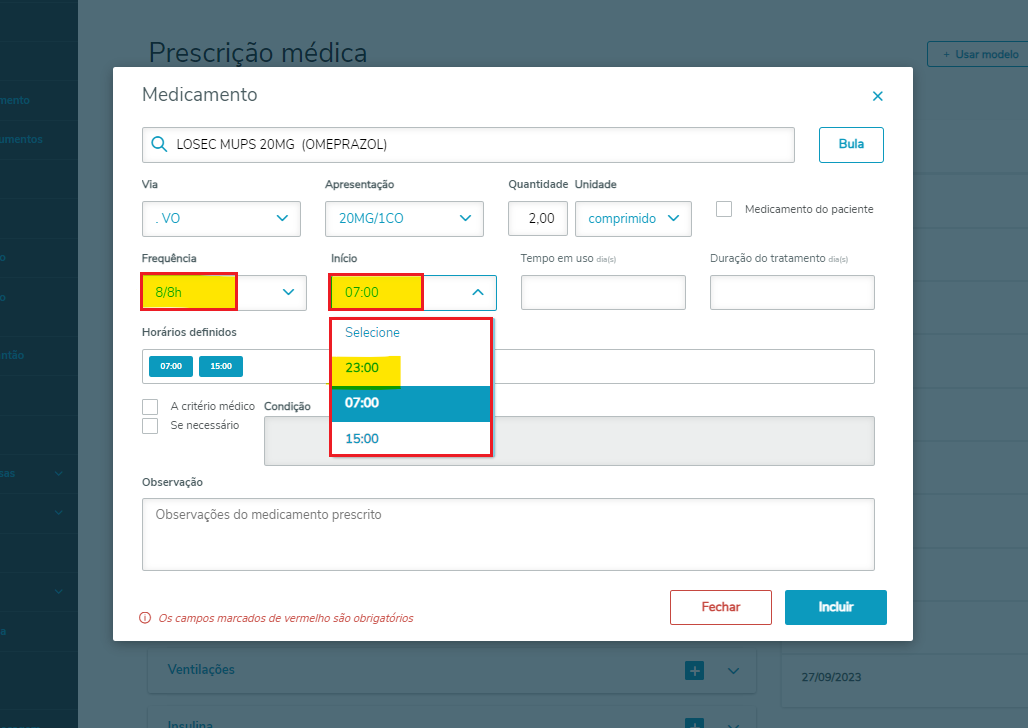Screen dimensions: 1028x728
Task: Click the 07:00 tag in Horários definidos
Action: tap(171, 366)
